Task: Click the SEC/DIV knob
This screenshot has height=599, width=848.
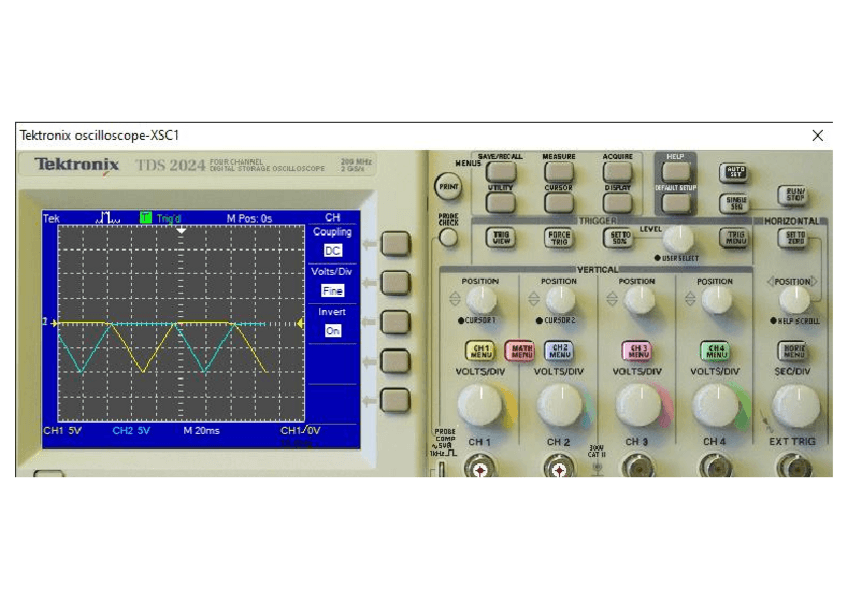Action: coord(795,405)
